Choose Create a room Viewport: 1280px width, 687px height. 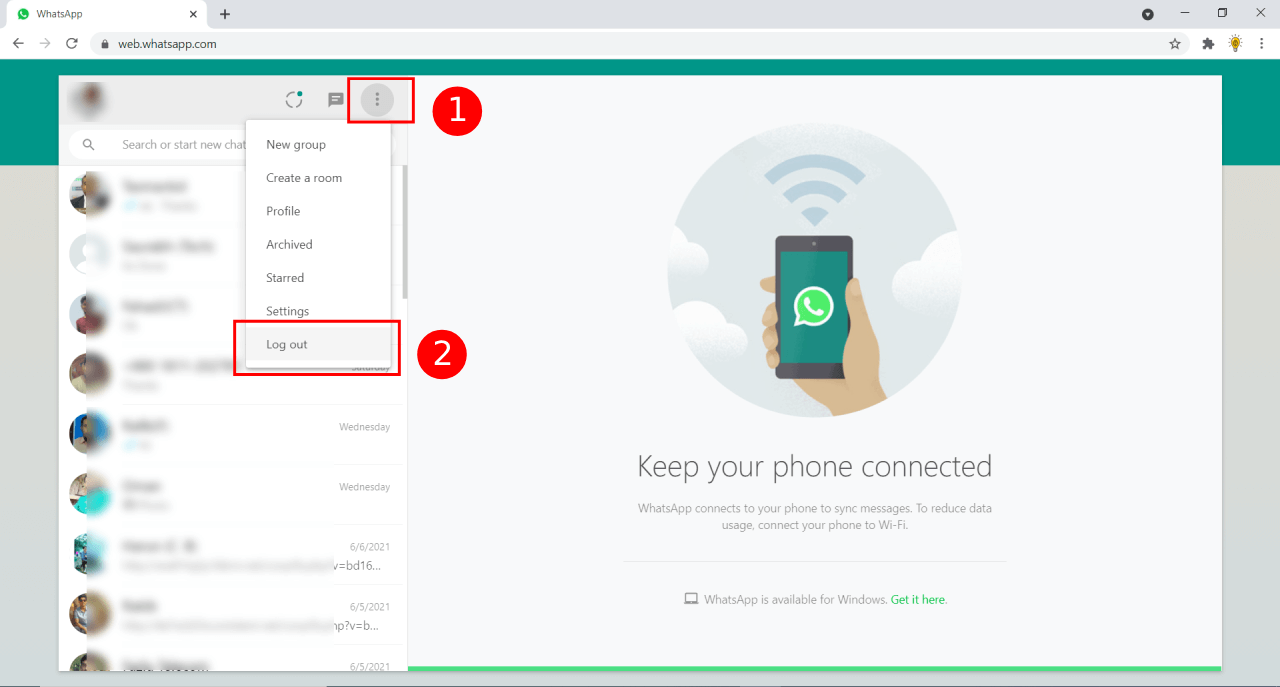[318, 178]
